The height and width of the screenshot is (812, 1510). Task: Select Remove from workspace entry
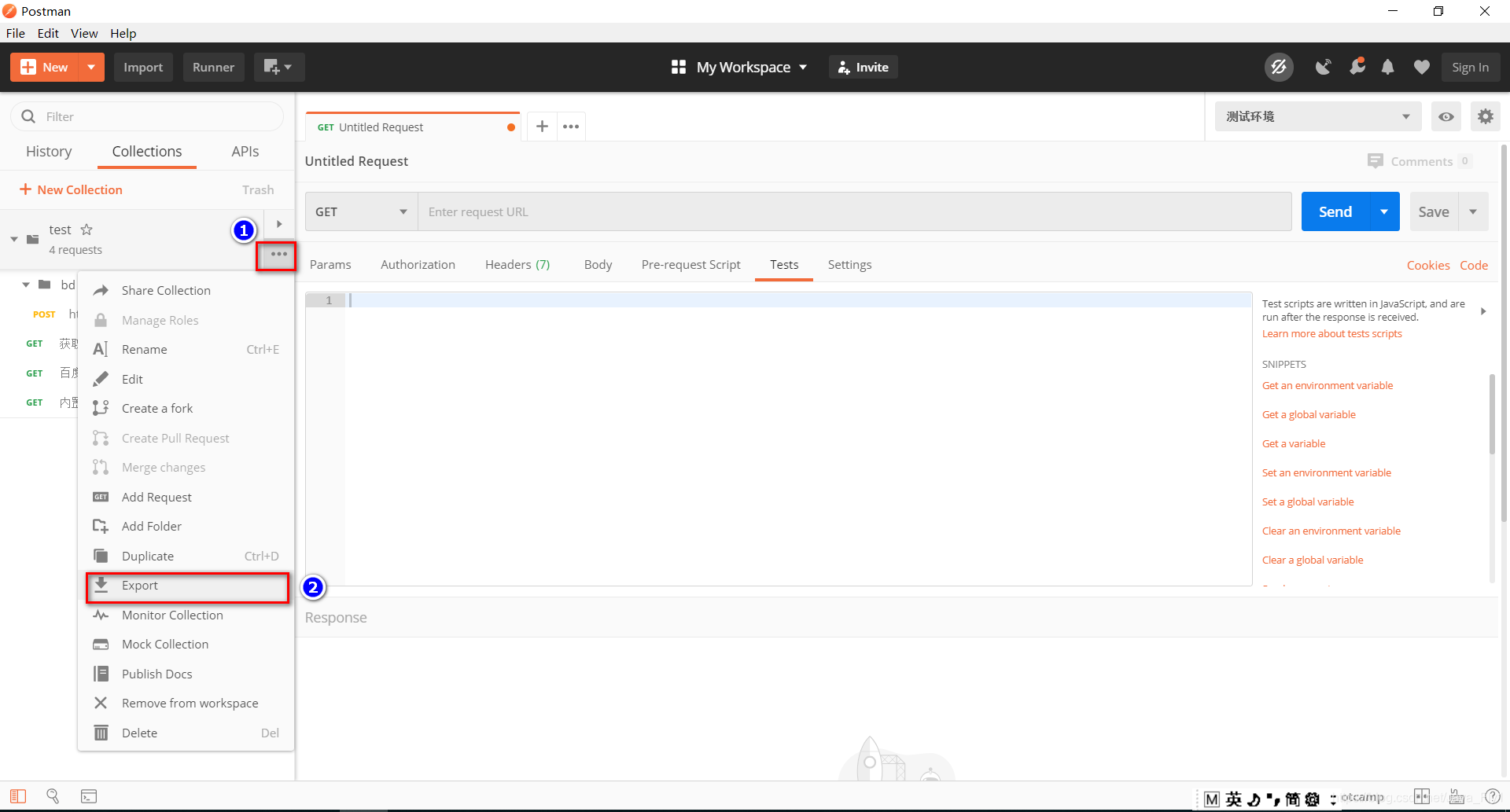pos(186,703)
